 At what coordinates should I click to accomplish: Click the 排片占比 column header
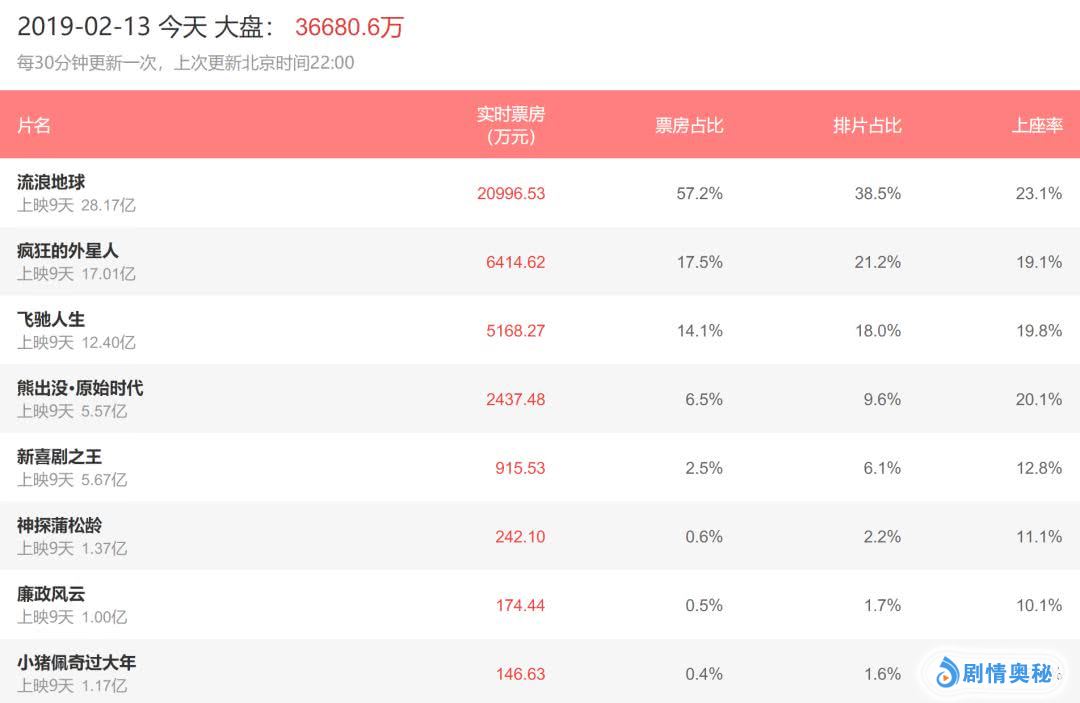tap(867, 125)
